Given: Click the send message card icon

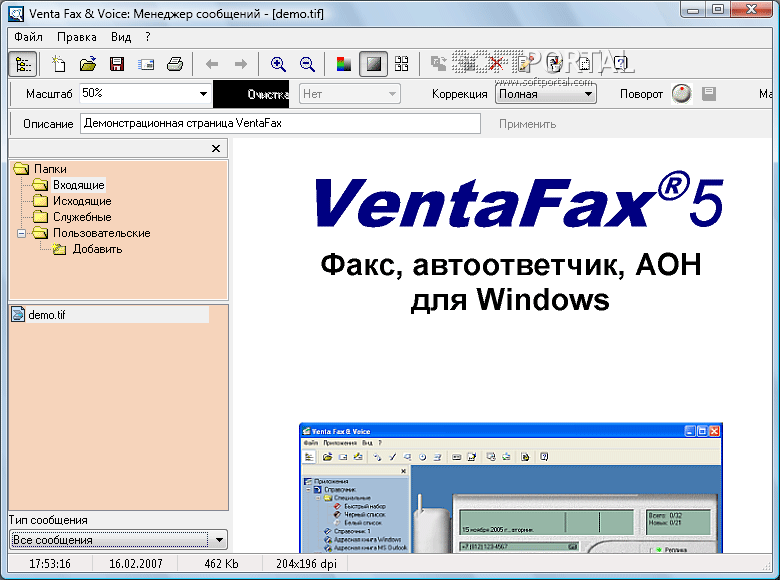Looking at the screenshot, I should tap(146, 64).
